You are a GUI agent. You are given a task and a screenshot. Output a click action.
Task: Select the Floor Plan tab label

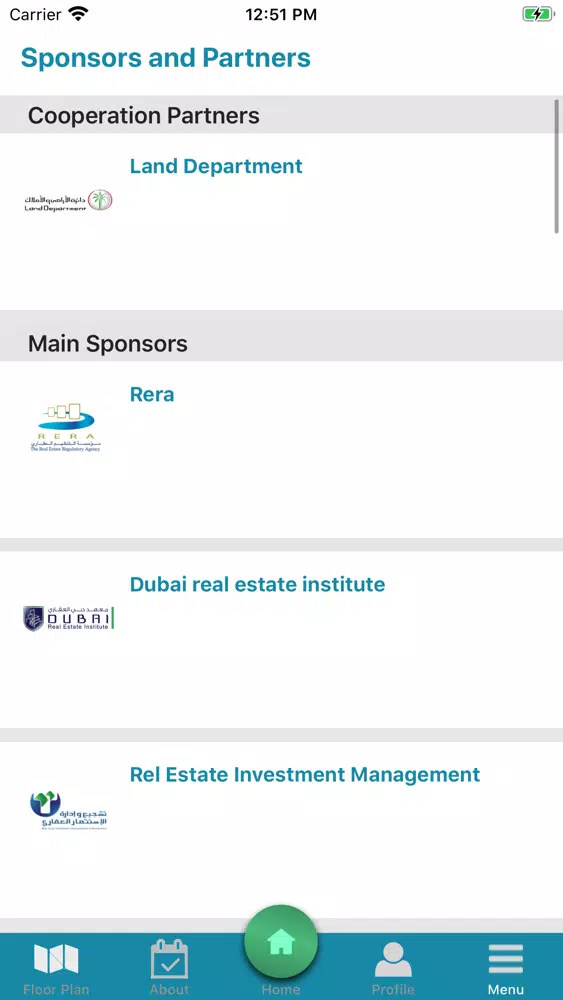coord(56,990)
